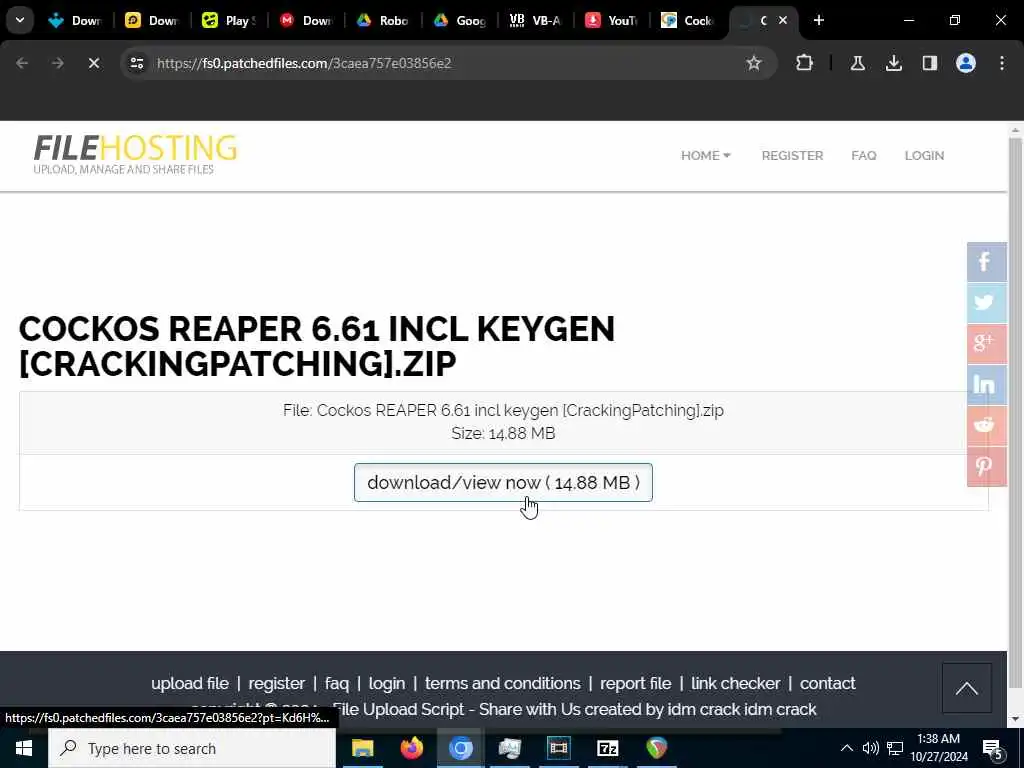
Task: Open 7-Zip from the taskbar
Action: coord(607,748)
